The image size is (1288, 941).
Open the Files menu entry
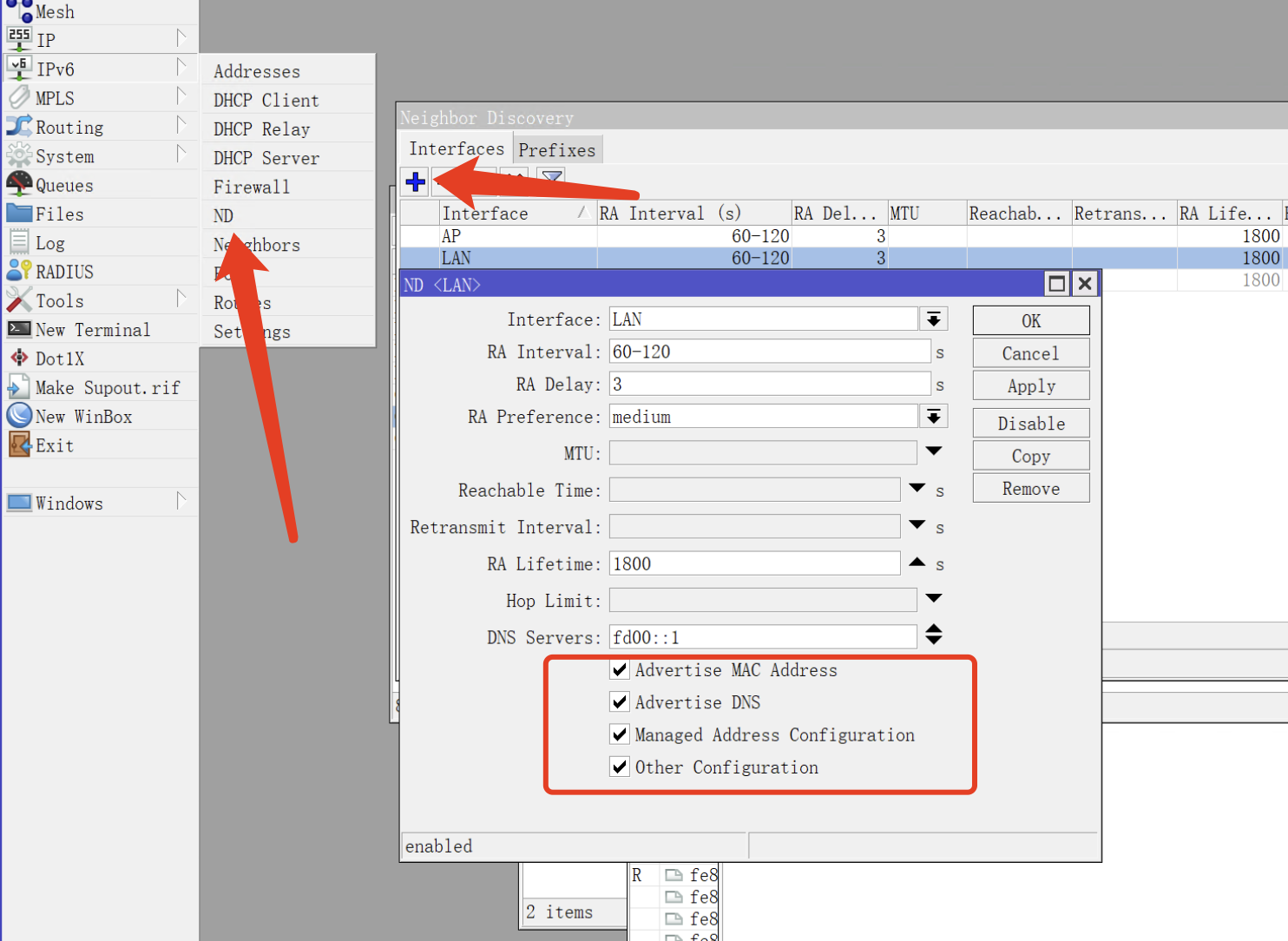point(59,214)
